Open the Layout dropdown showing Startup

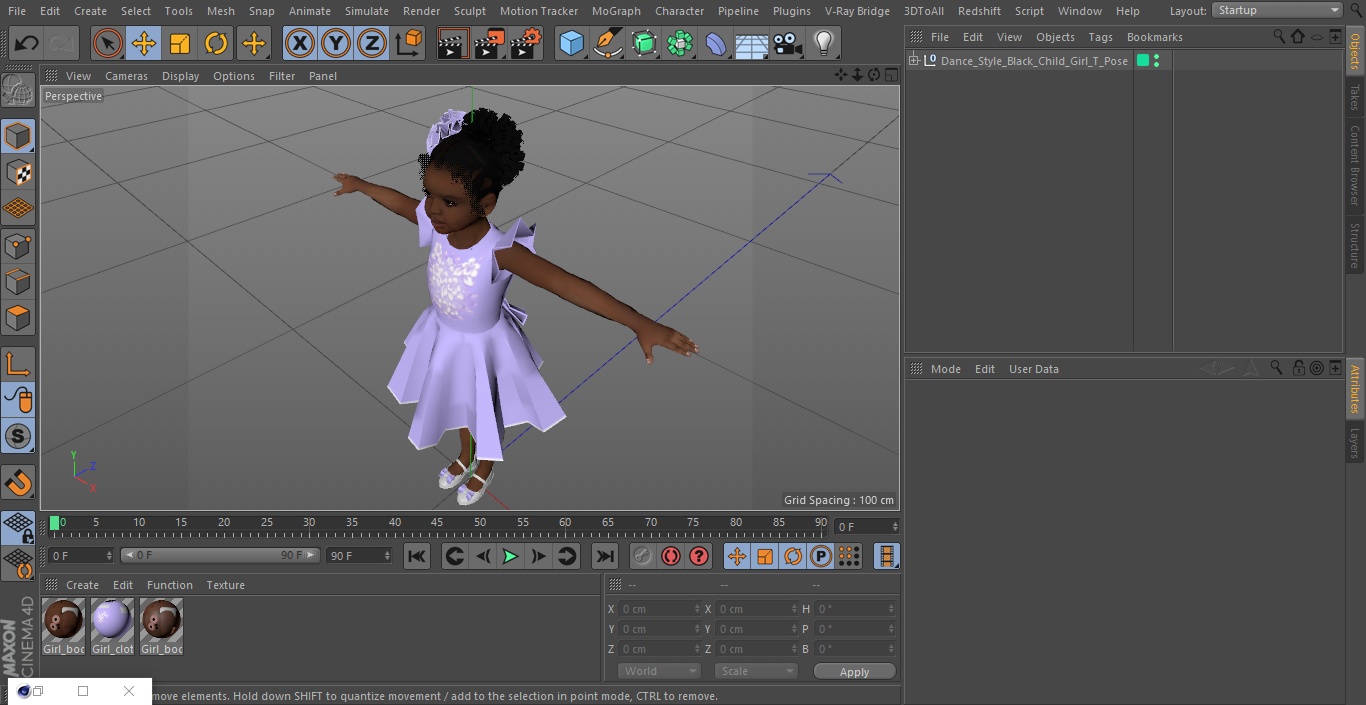tap(1277, 10)
